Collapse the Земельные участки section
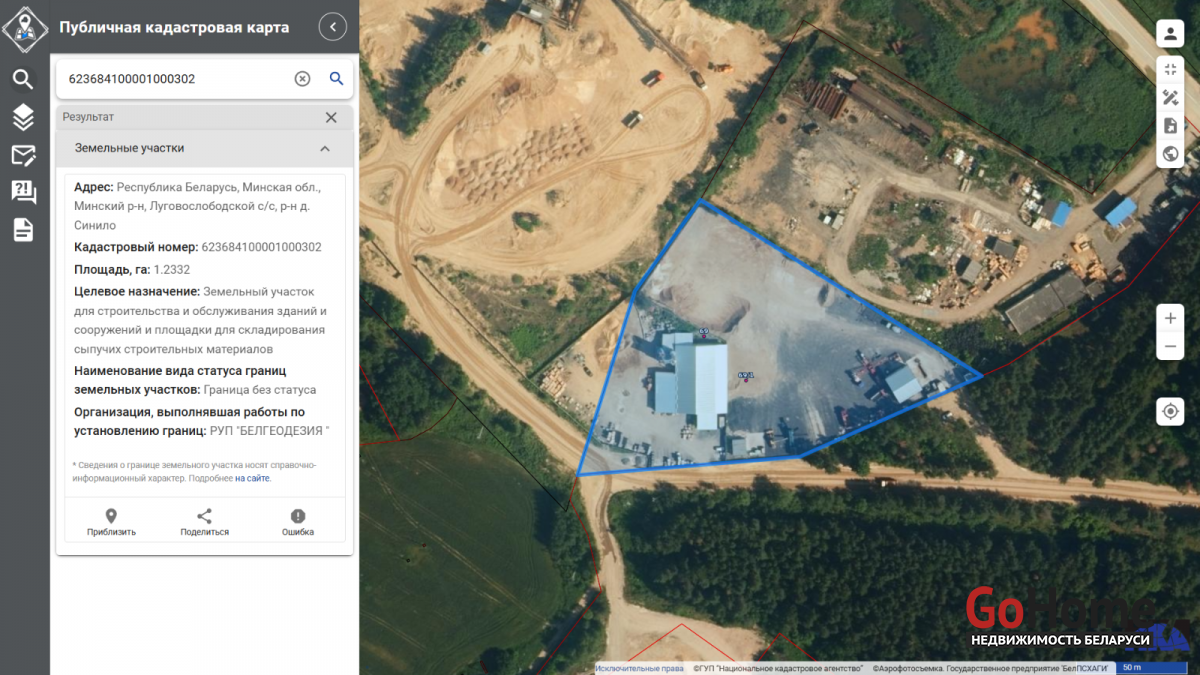 pos(325,148)
